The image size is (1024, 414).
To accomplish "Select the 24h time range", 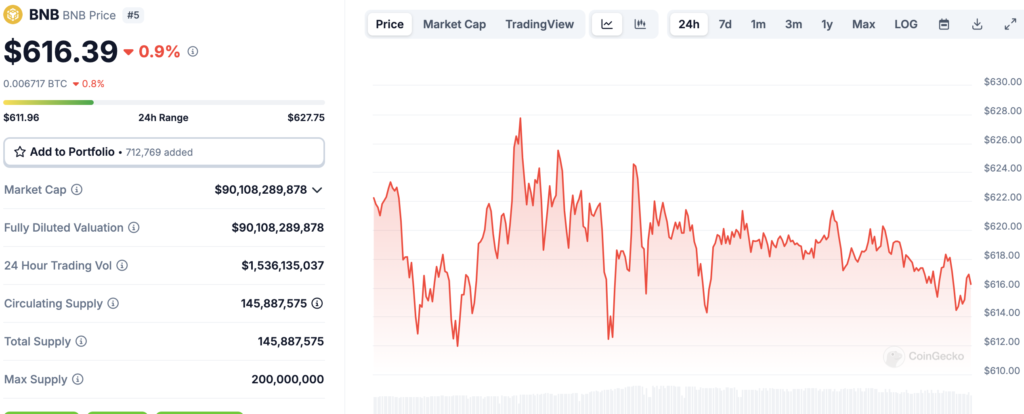I will (689, 24).
